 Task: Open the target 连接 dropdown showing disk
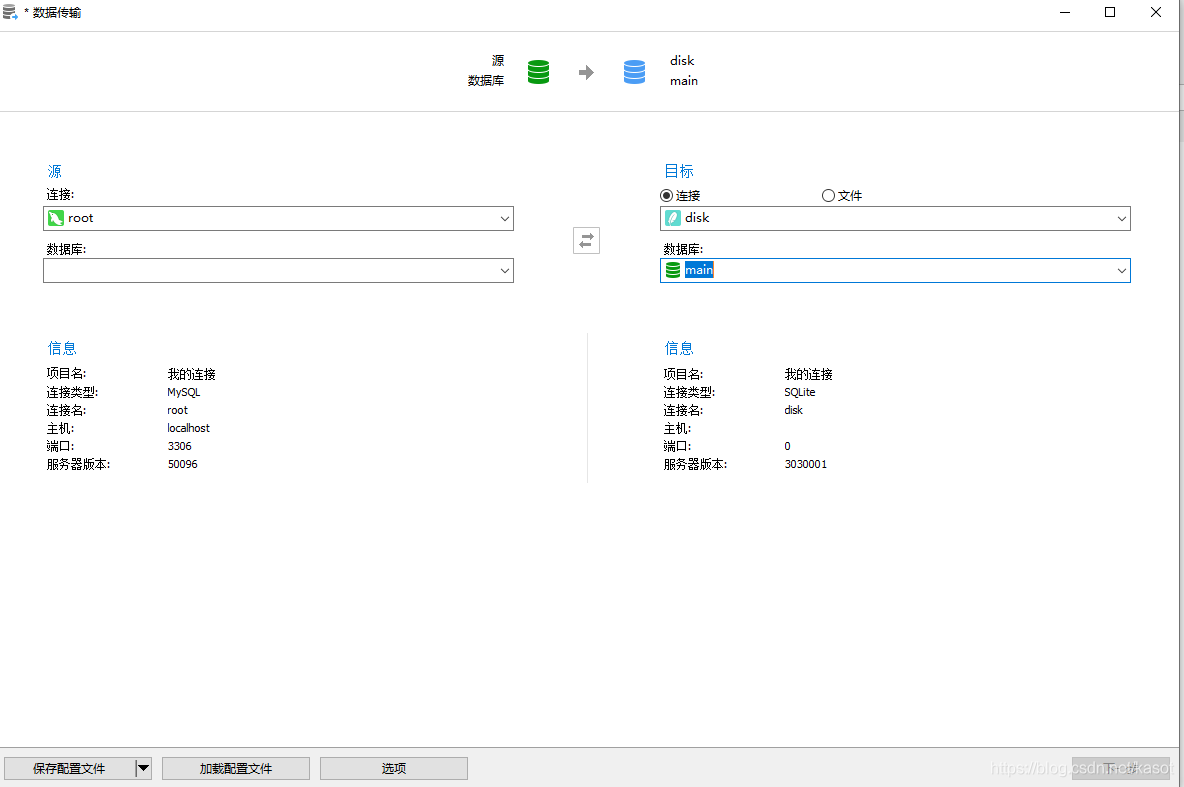[1121, 218]
